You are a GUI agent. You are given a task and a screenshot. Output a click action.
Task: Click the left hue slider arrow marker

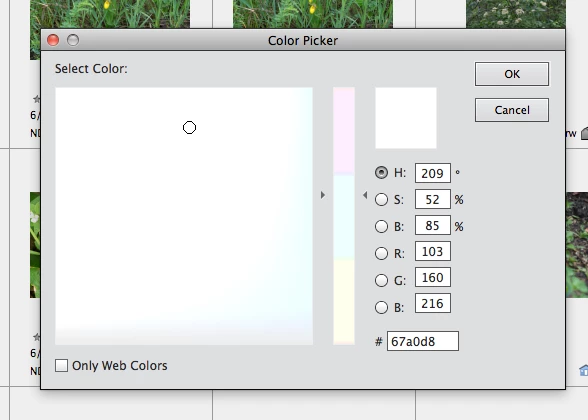(x=323, y=195)
